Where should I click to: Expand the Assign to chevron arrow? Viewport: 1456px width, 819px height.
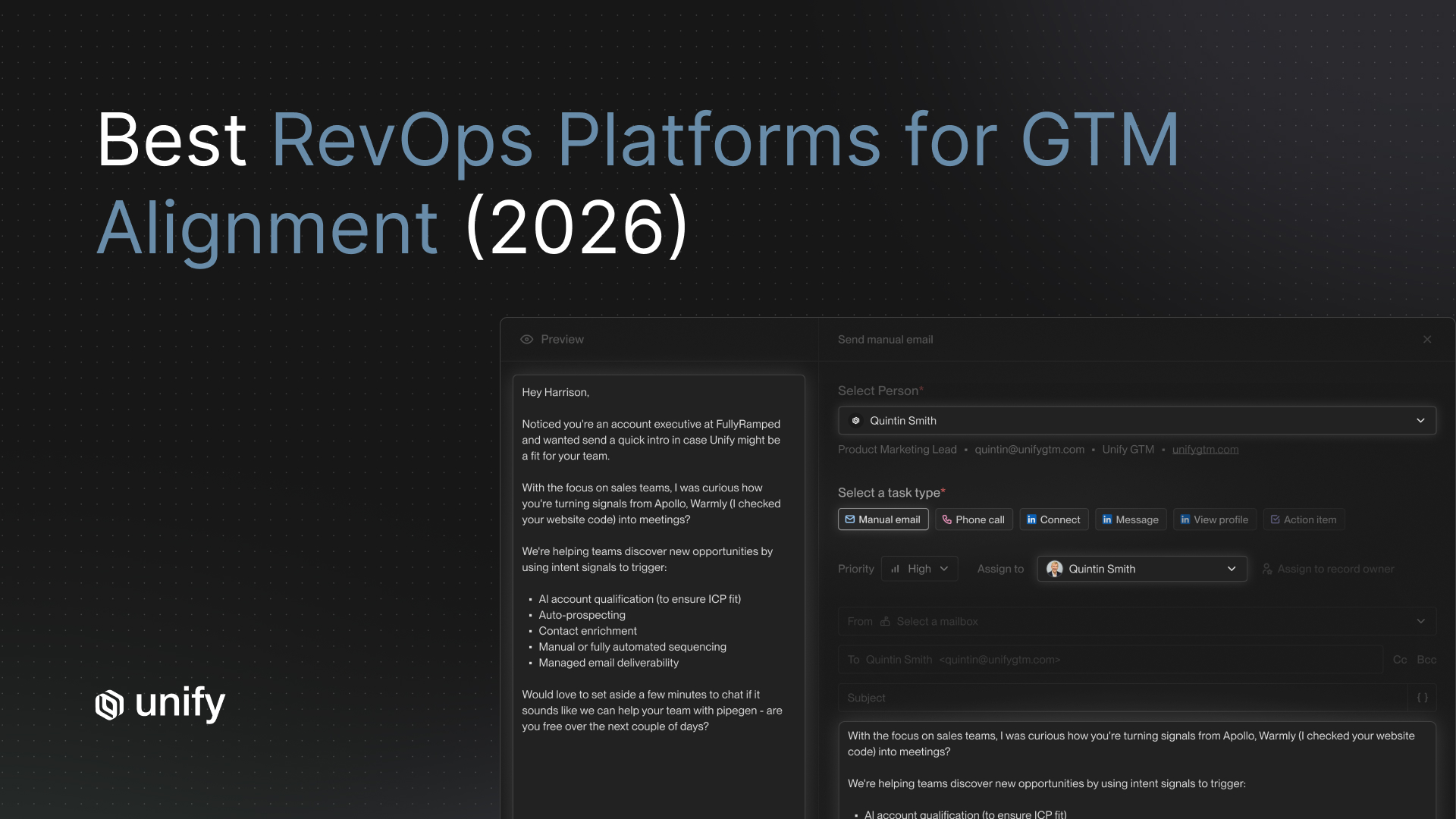(x=1232, y=569)
